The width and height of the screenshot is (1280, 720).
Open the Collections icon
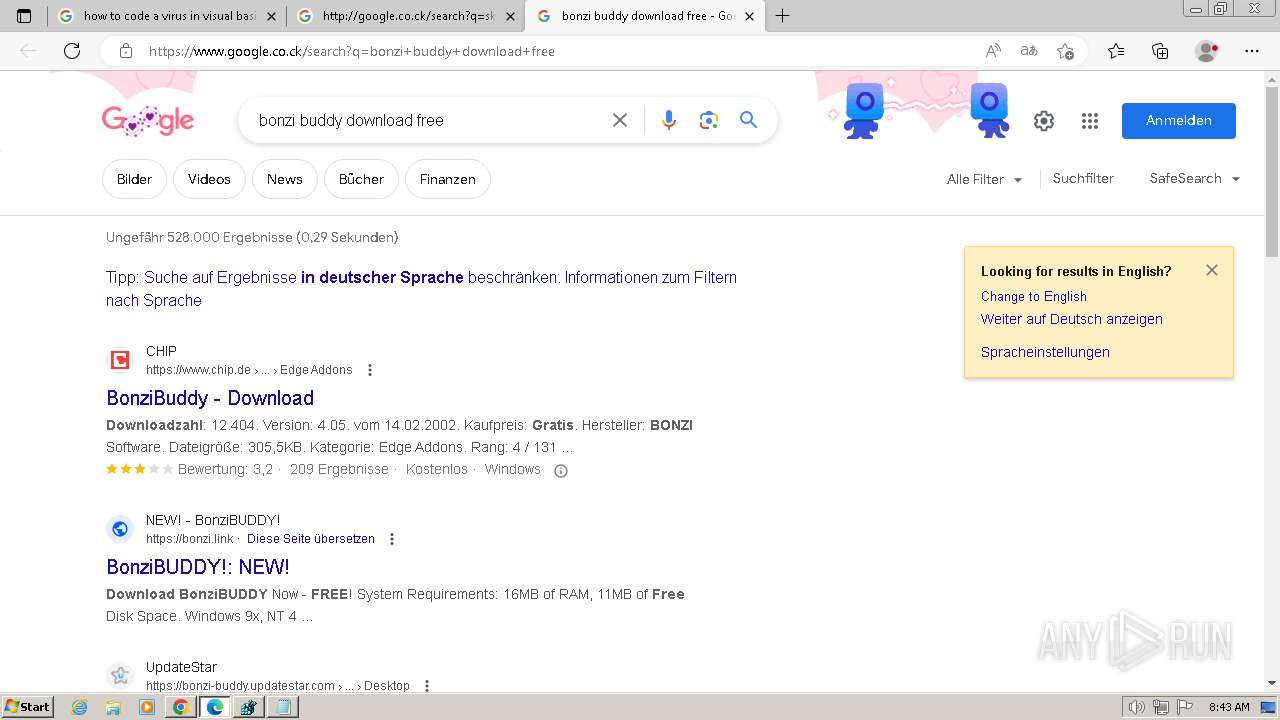[x=1160, y=51]
